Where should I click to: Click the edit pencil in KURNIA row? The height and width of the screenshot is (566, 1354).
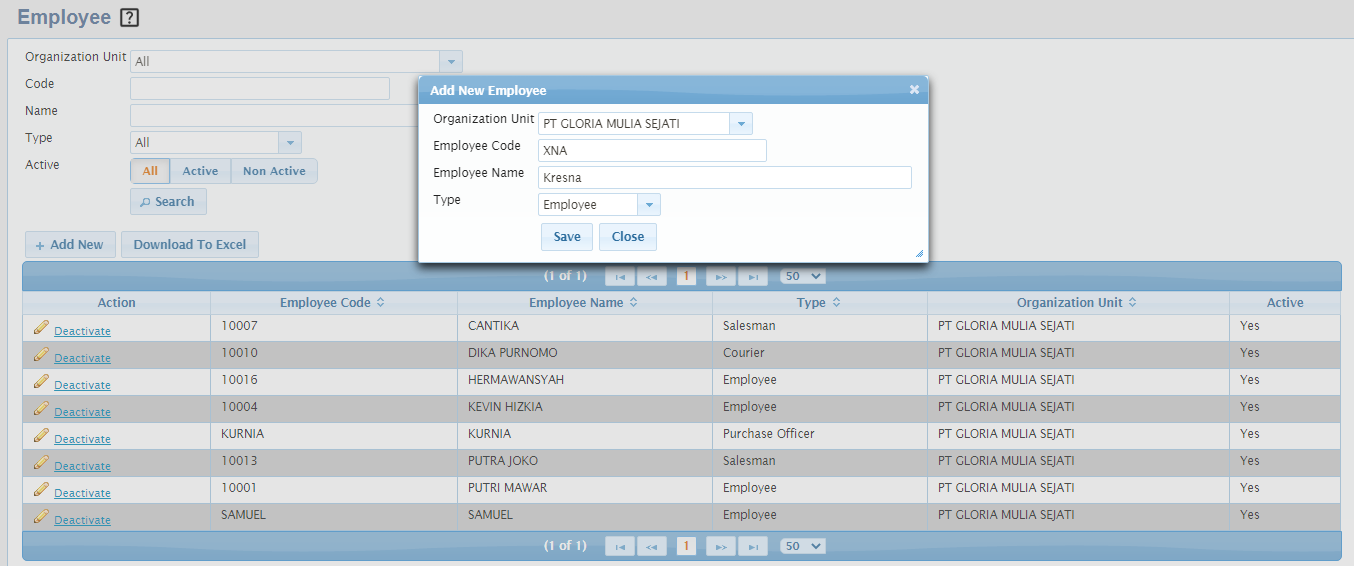[x=41, y=435]
